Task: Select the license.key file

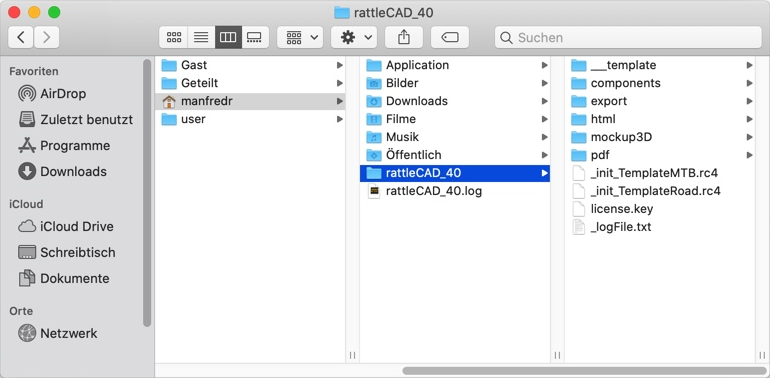Action: click(x=660, y=209)
